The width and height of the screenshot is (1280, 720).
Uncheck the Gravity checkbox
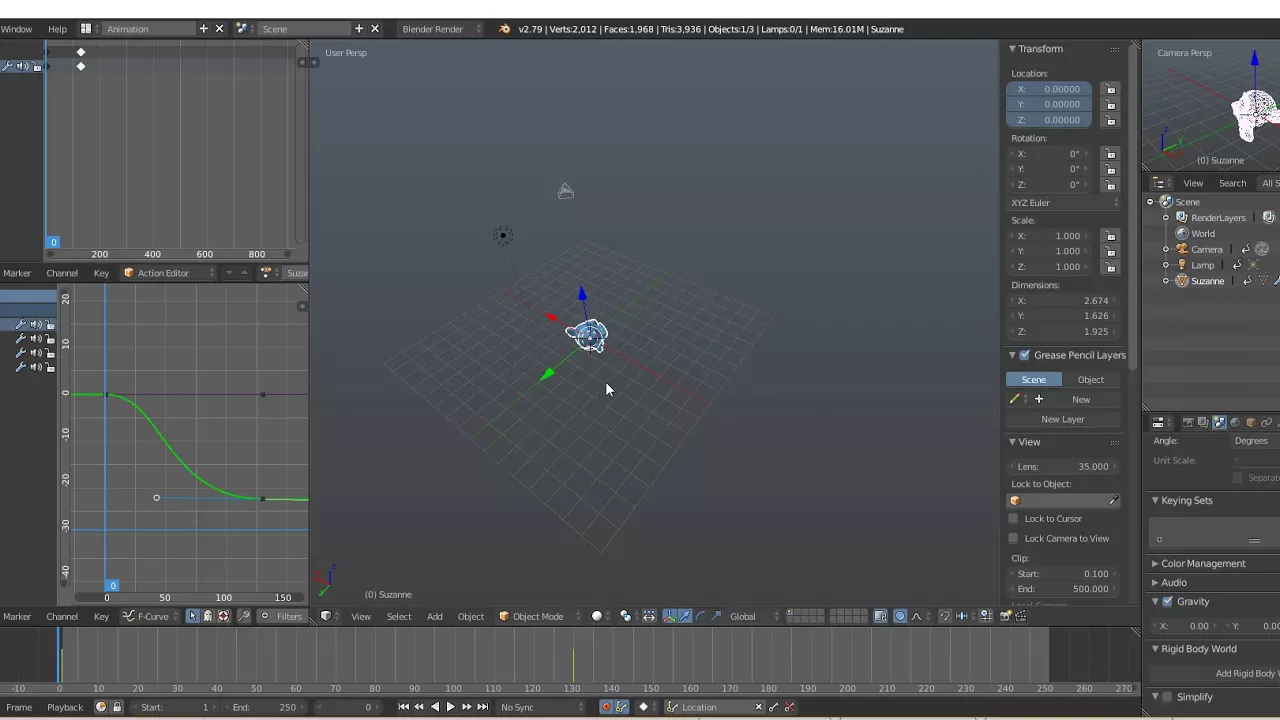(1167, 602)
